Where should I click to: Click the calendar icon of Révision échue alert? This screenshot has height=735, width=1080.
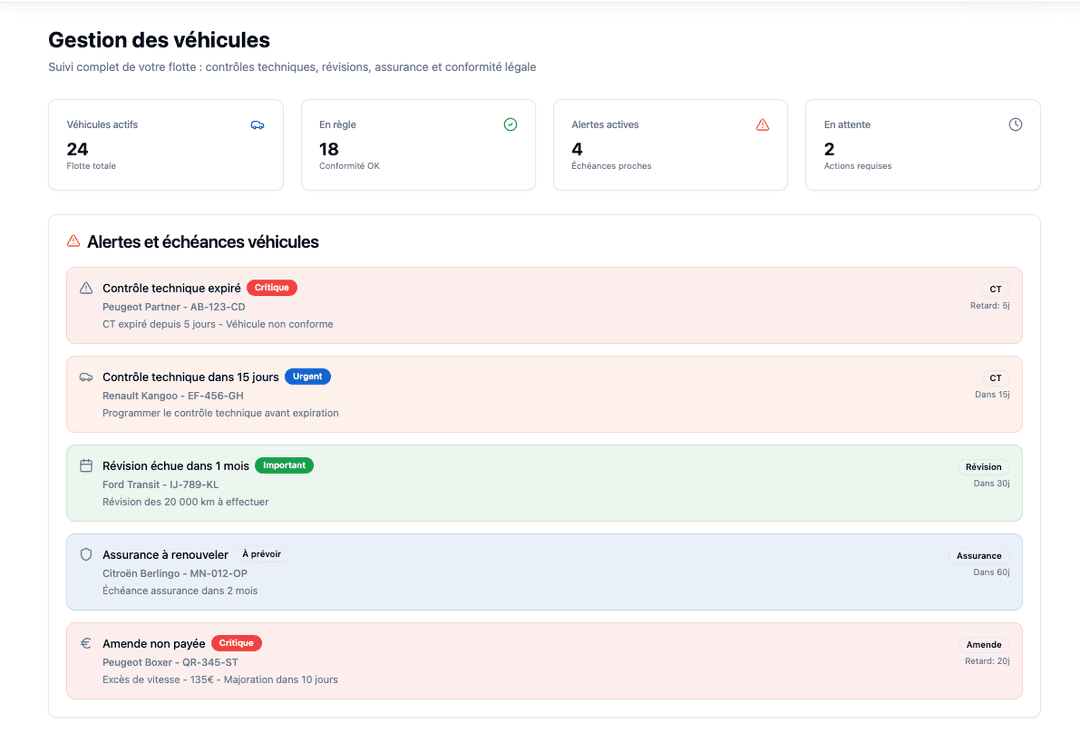tap(86, 466)
